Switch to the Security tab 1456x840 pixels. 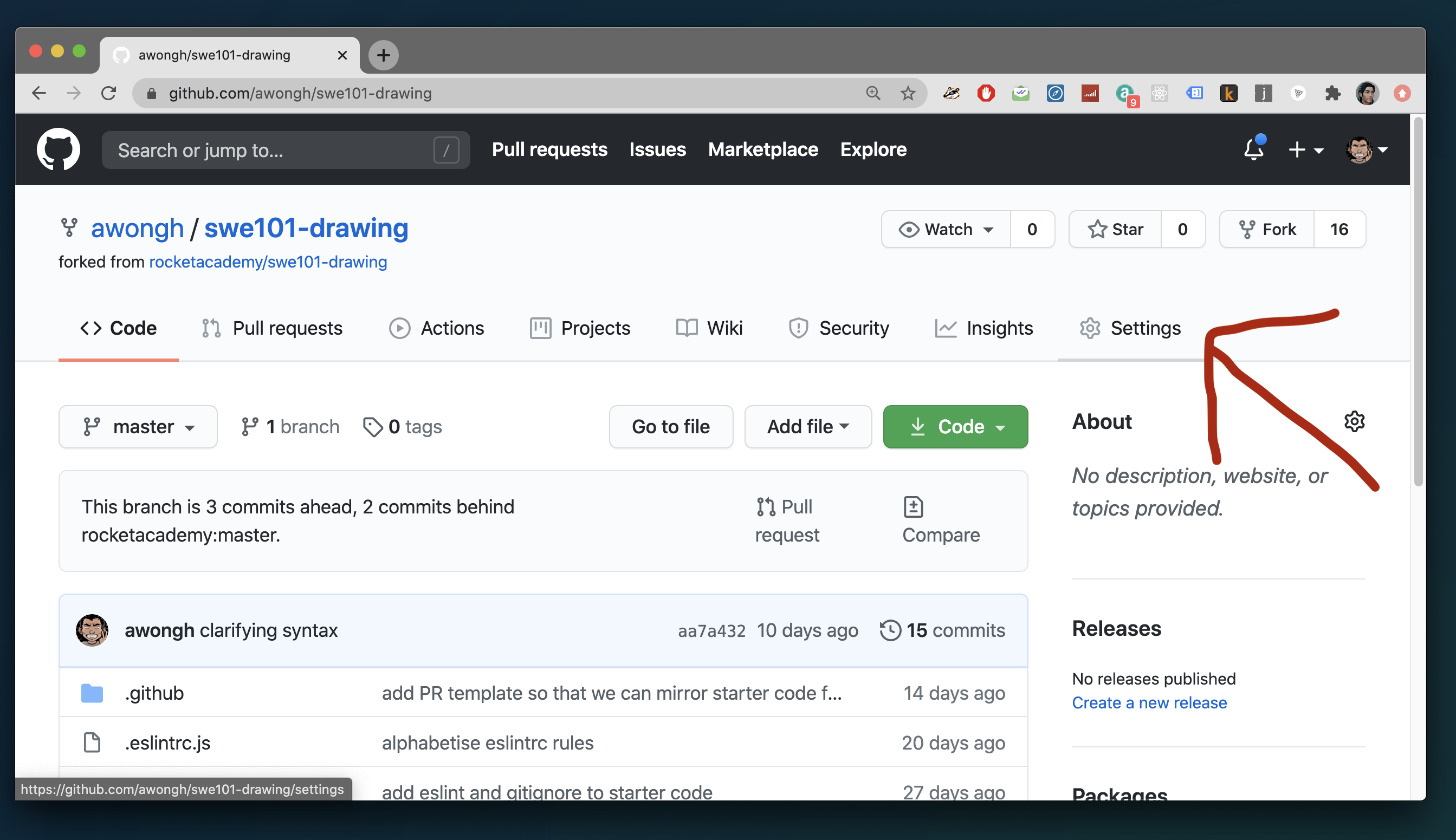pyautogui.click(x=839, y=328)
